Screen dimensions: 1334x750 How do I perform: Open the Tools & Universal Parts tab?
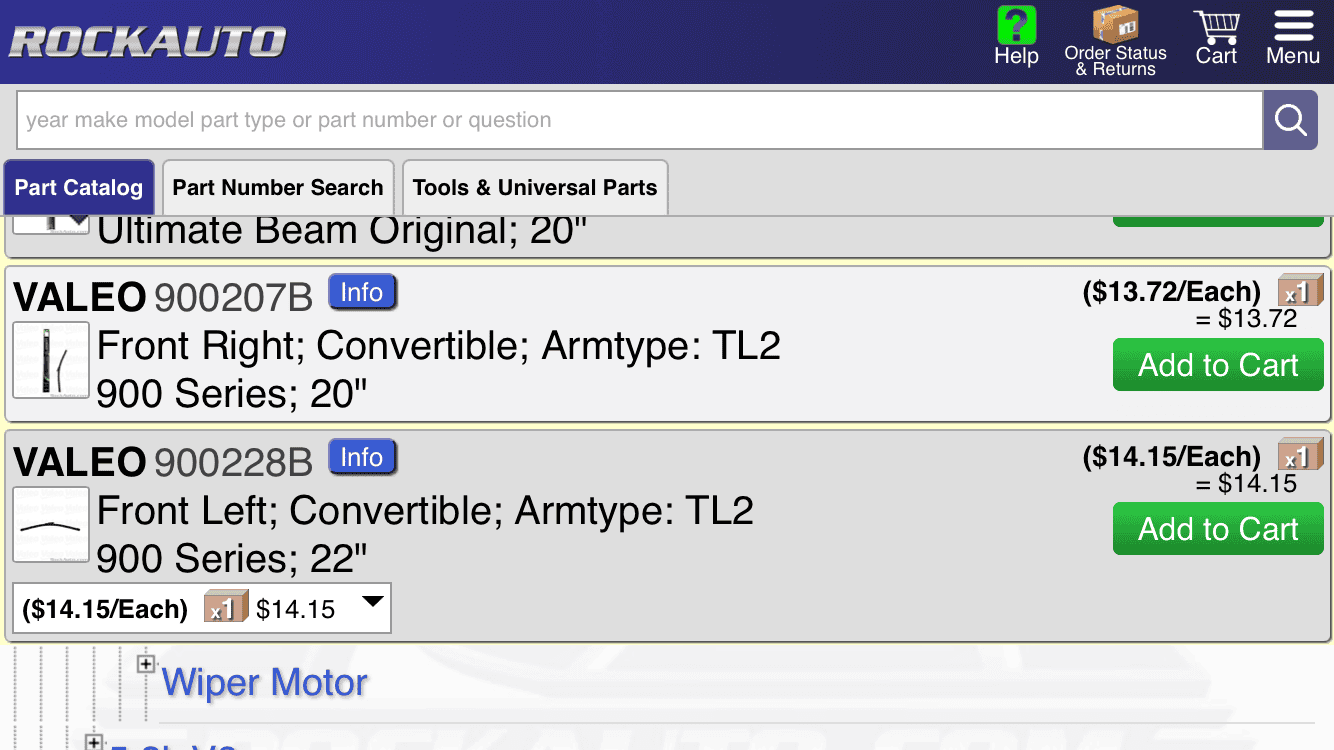535,188
